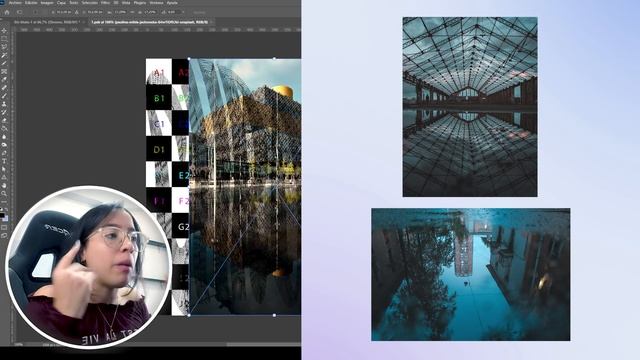This screenshot has height=360, width=640.
Task: Click the background color swatch
Action: pyautogui.click(x=5, y=219)
